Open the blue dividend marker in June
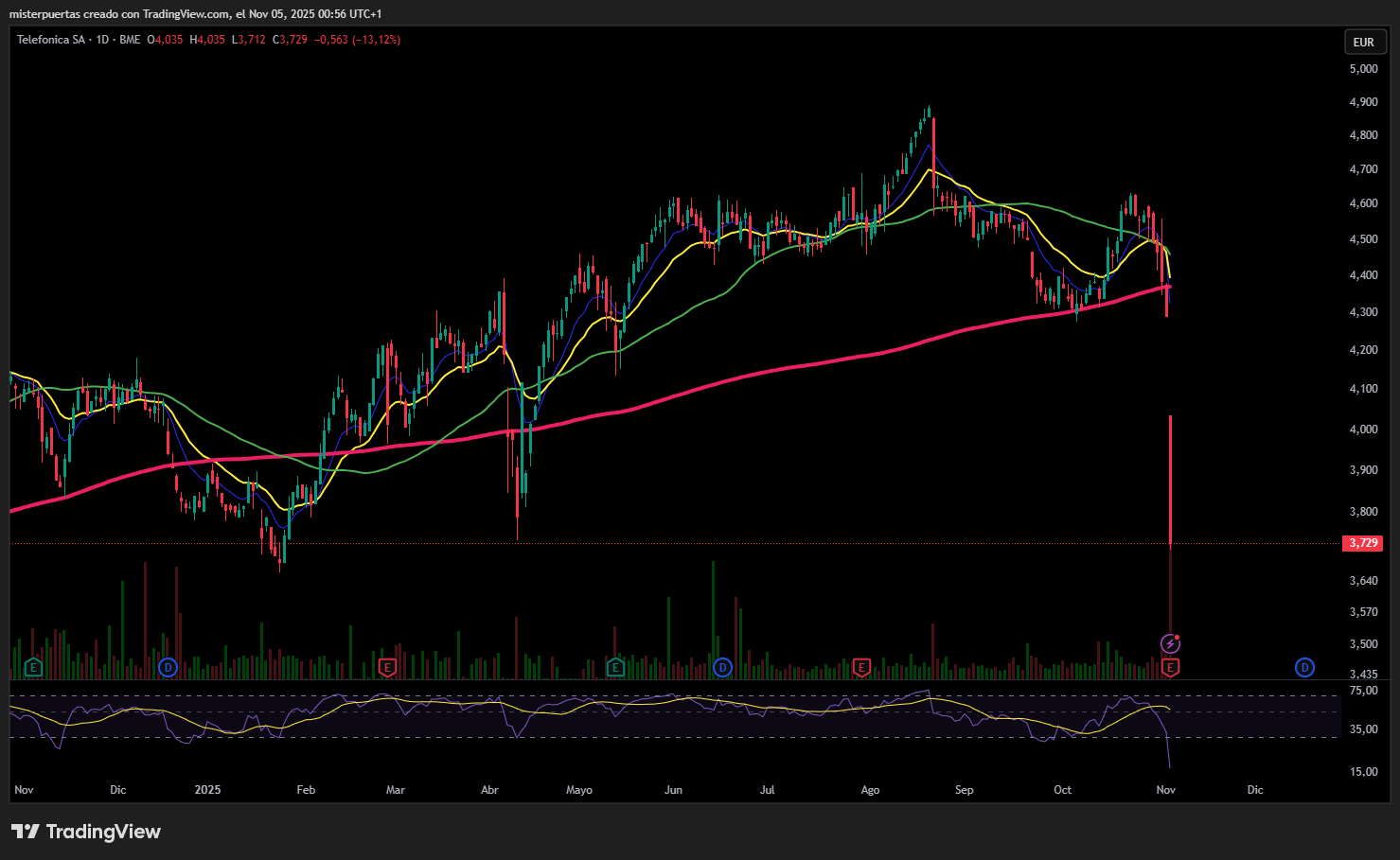 tap(722, 668)
